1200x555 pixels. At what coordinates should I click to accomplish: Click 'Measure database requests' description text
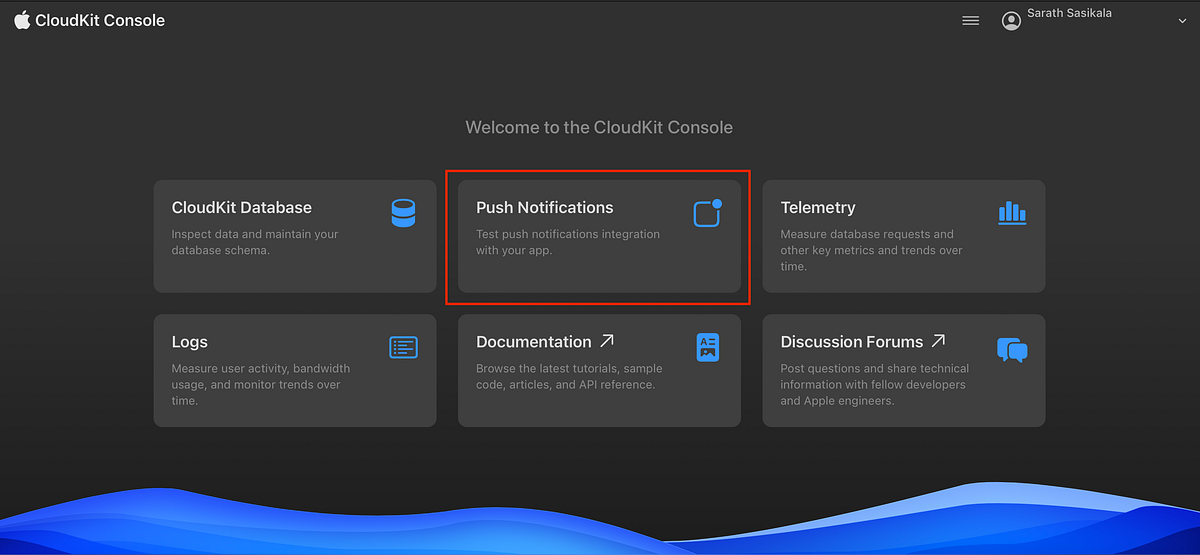[x=872, y=250]
